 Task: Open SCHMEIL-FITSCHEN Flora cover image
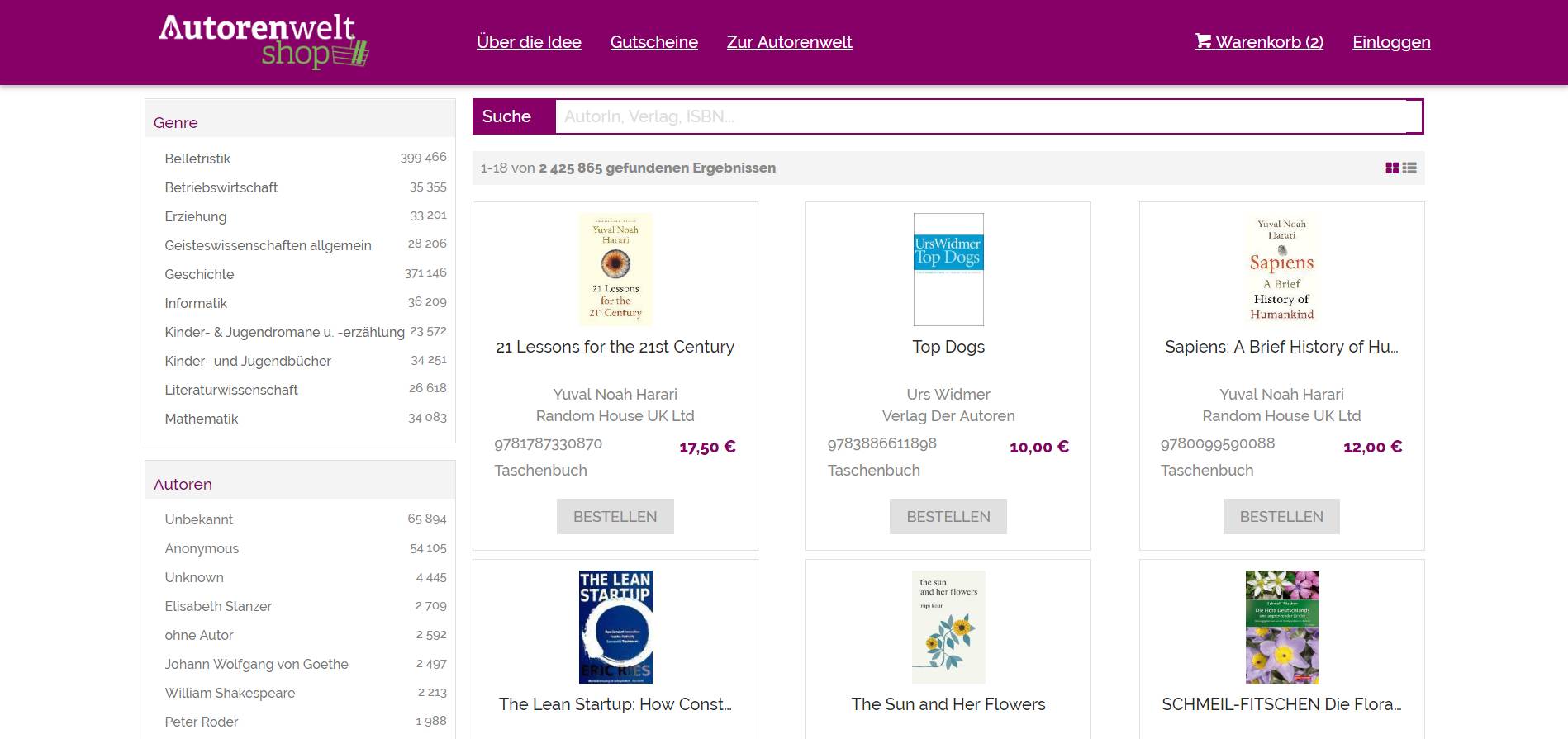click(1281, 627)
